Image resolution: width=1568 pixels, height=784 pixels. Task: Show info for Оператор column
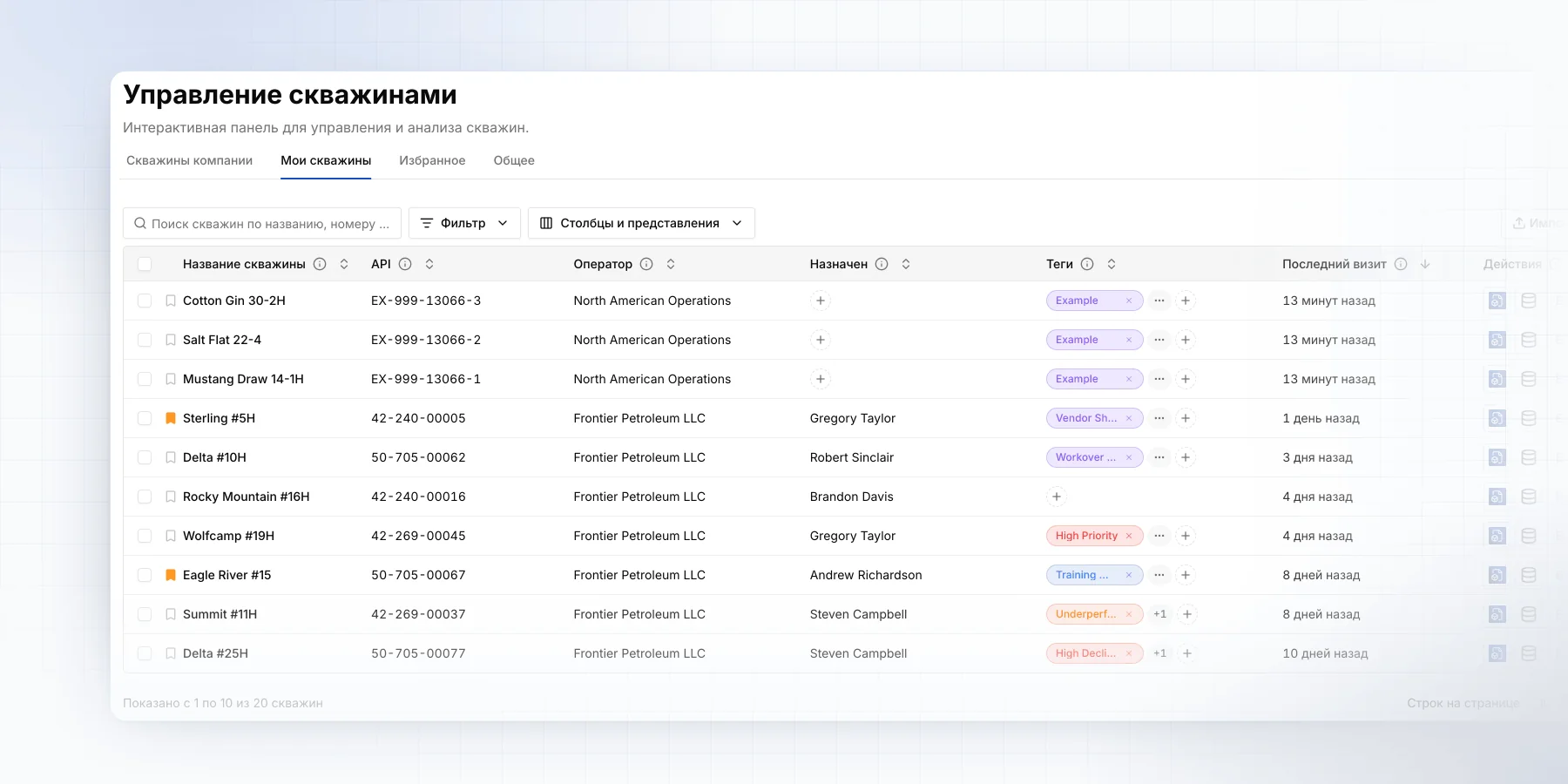tap(646, 264)
